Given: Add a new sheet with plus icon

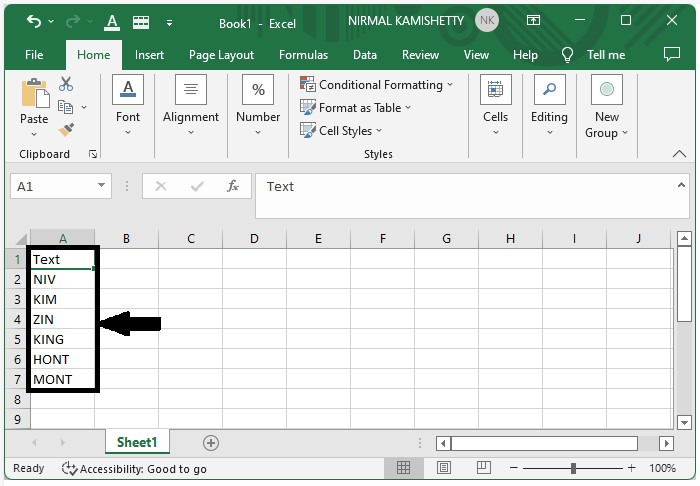Looking at the screenshot, I should coord(210,442).
